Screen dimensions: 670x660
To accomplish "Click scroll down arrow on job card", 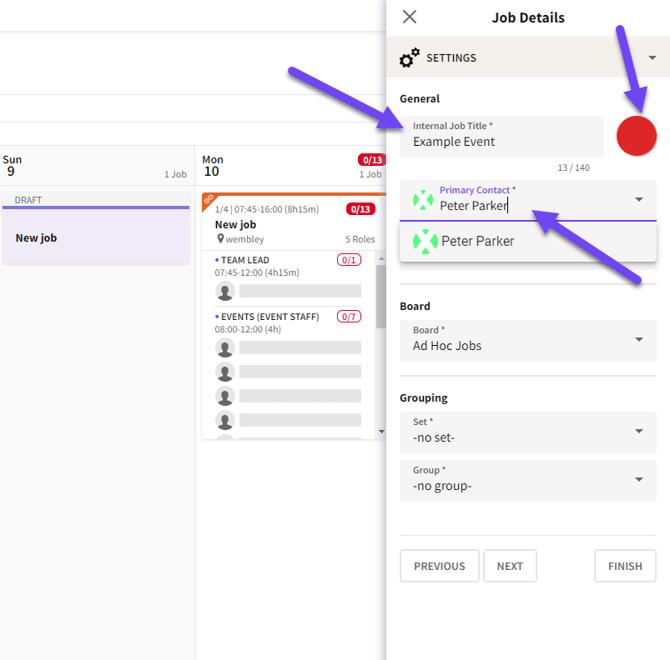I will point(381,431).
